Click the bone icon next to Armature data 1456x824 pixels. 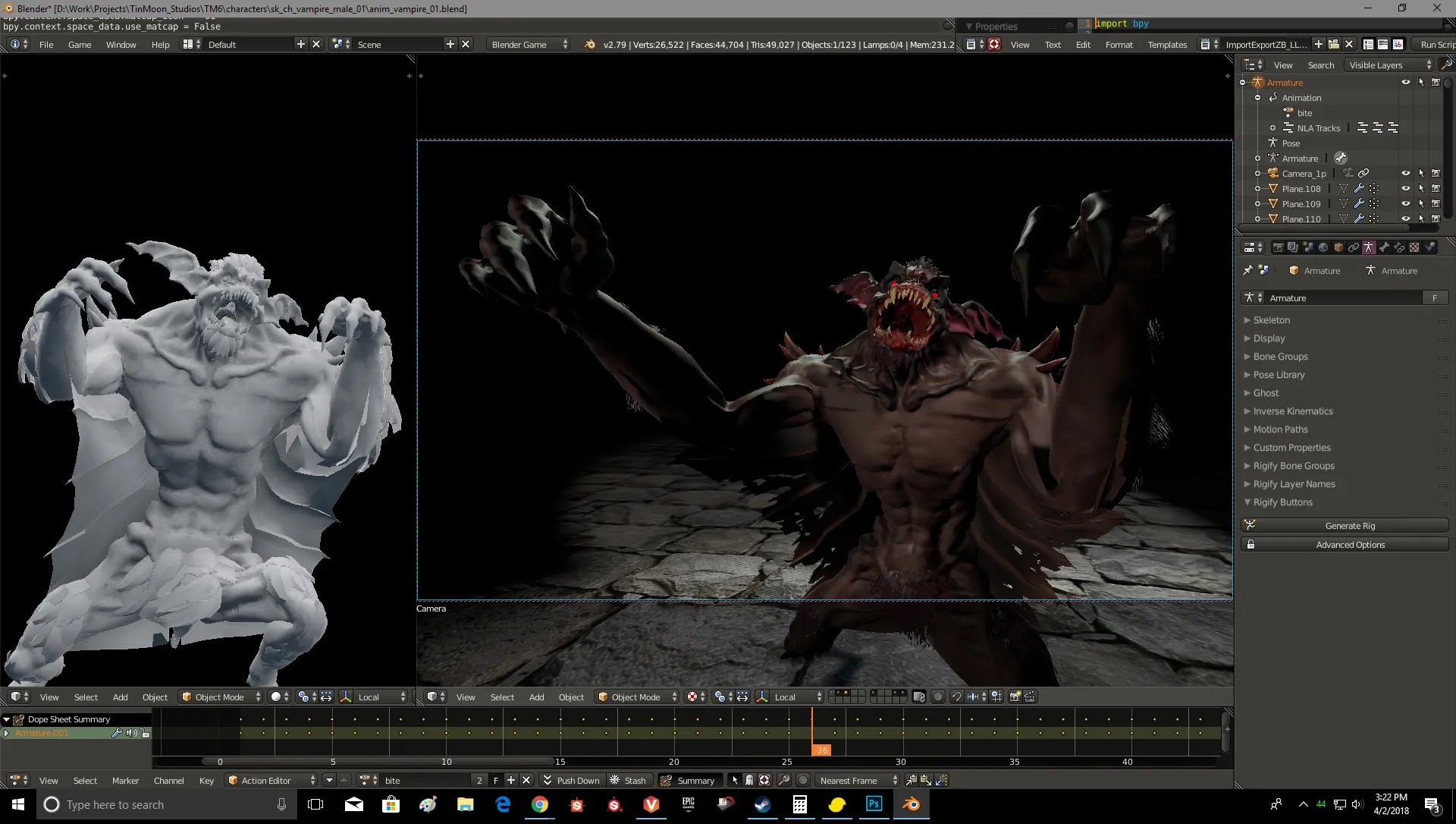click(1341, 158)
